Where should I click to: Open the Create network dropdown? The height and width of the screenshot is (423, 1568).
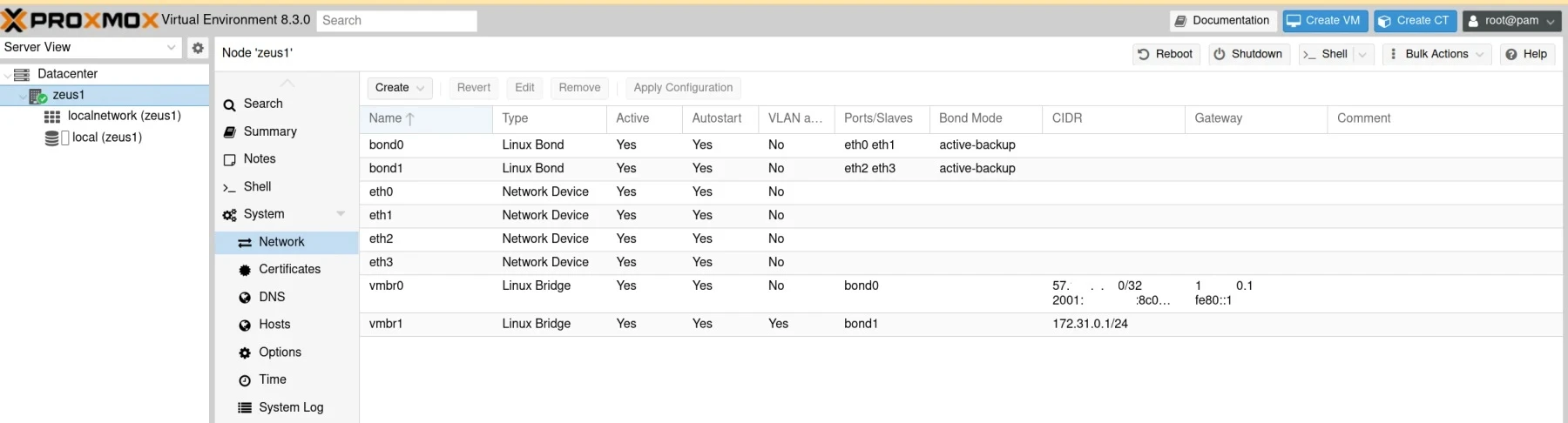[x=399, y=88]
